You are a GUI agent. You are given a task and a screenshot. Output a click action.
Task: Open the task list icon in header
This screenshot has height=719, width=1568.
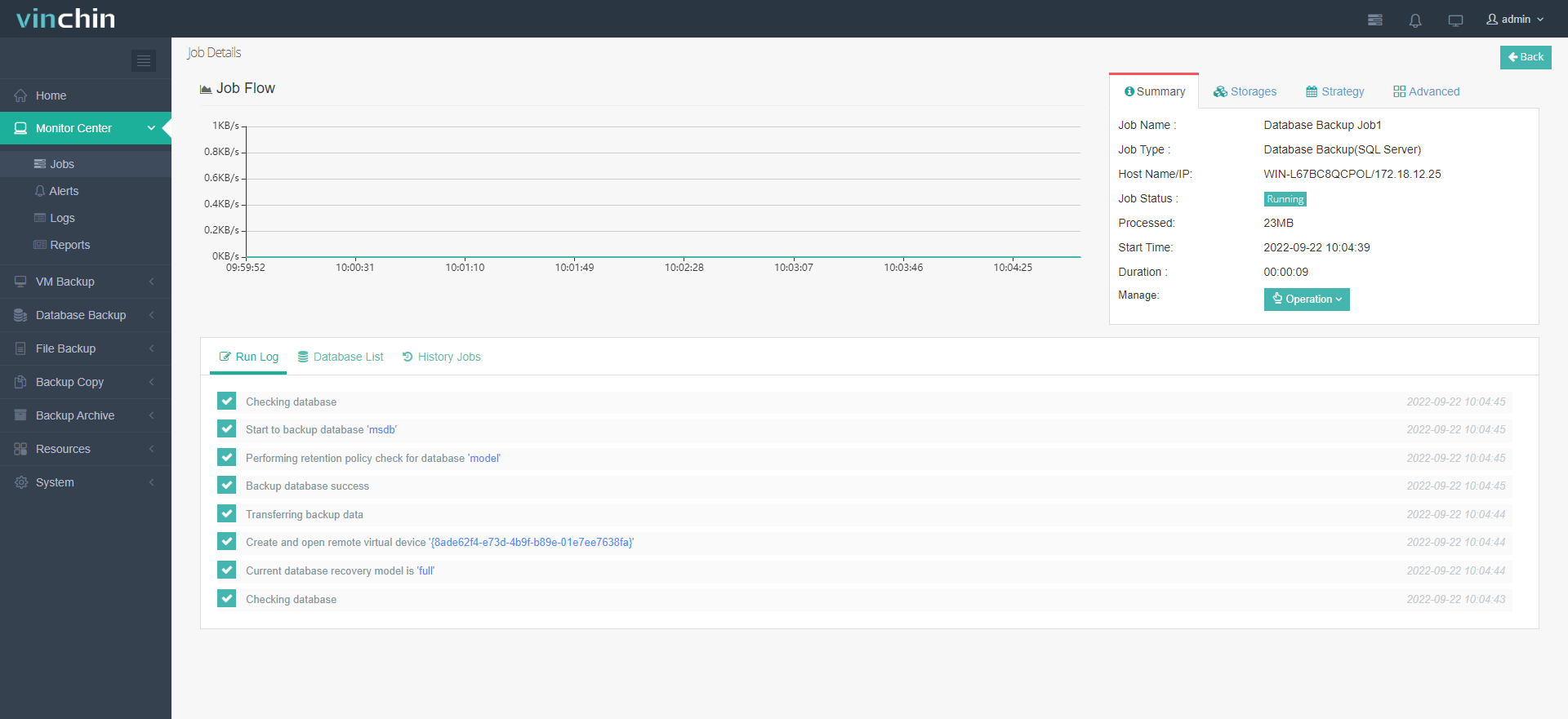click(1375, 20)
